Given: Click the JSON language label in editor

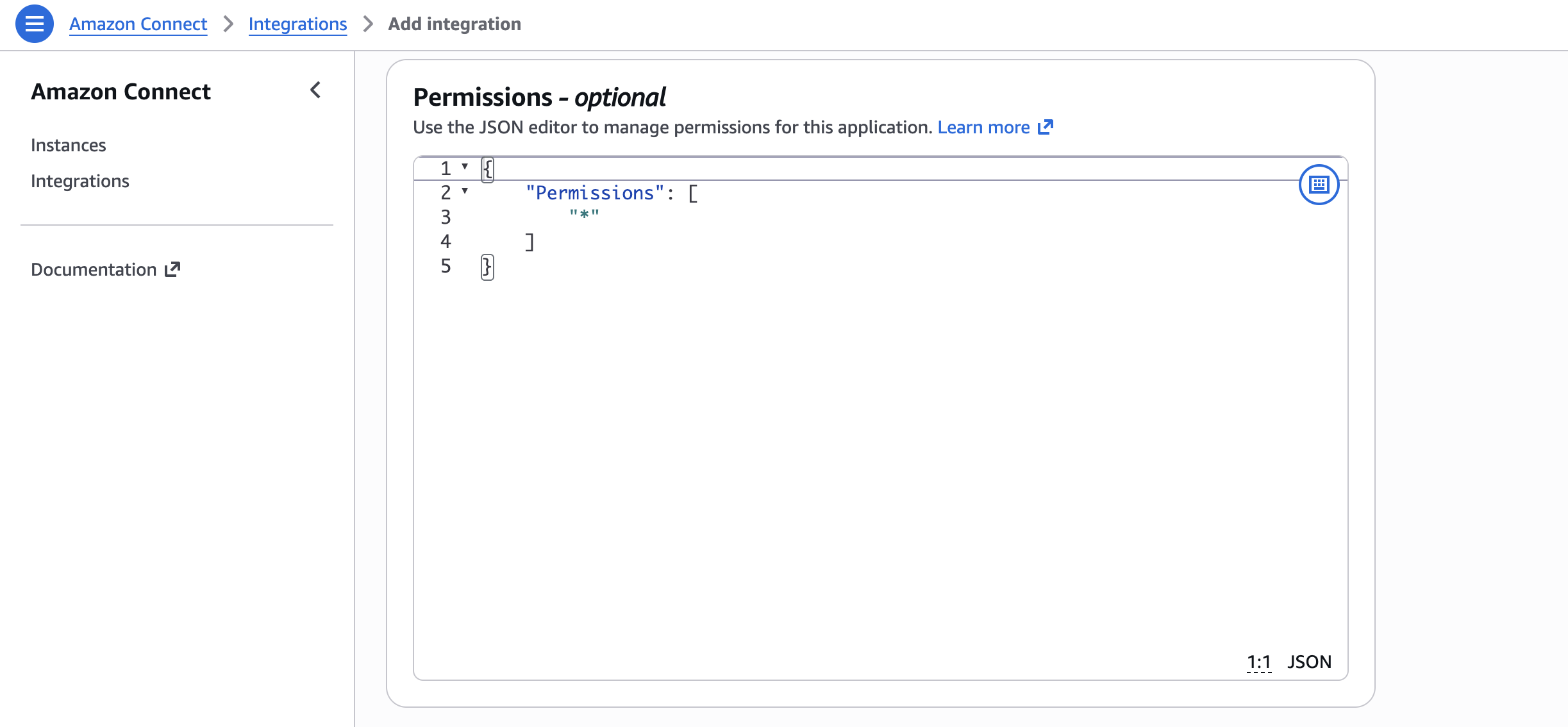Looking at the screenshot, I should click(x=1309, y=662).
